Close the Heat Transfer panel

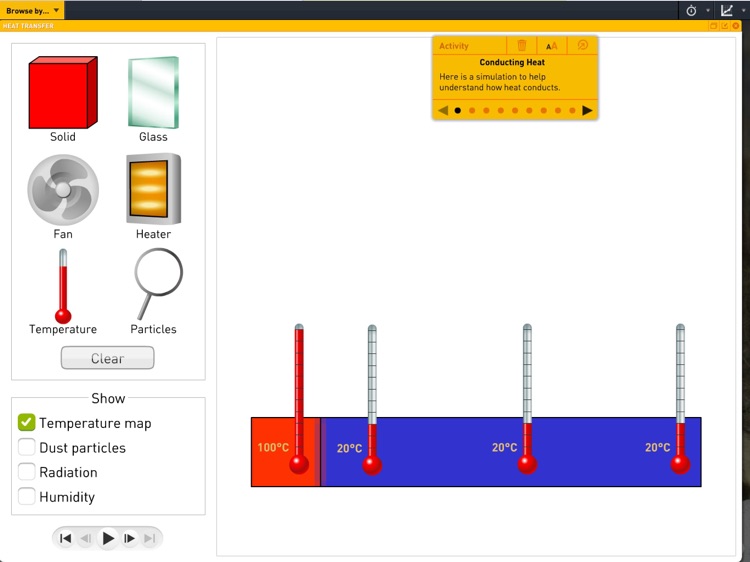(736, 26)
